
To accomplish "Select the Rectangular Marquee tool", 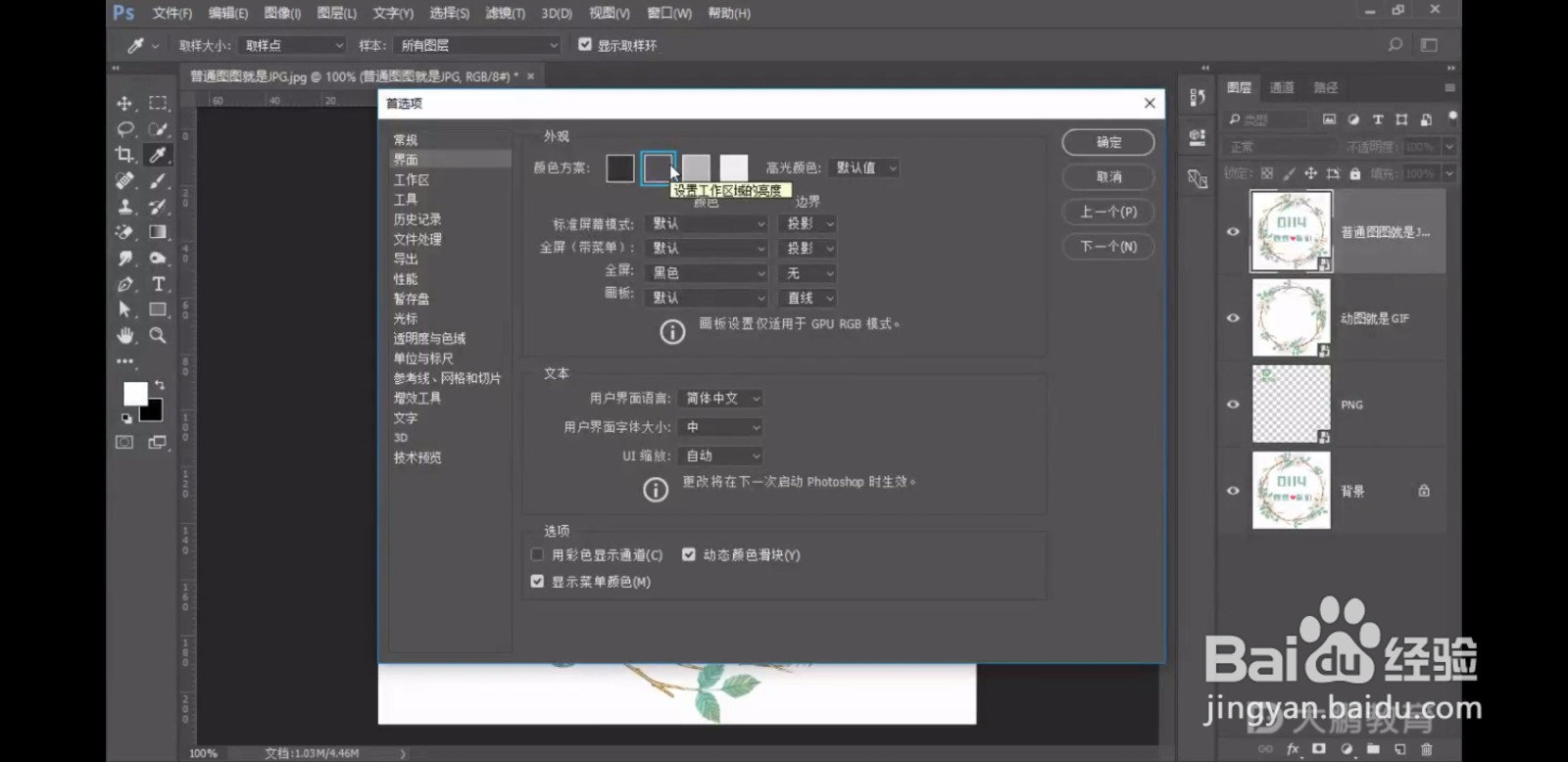I will tap(157, 103).
